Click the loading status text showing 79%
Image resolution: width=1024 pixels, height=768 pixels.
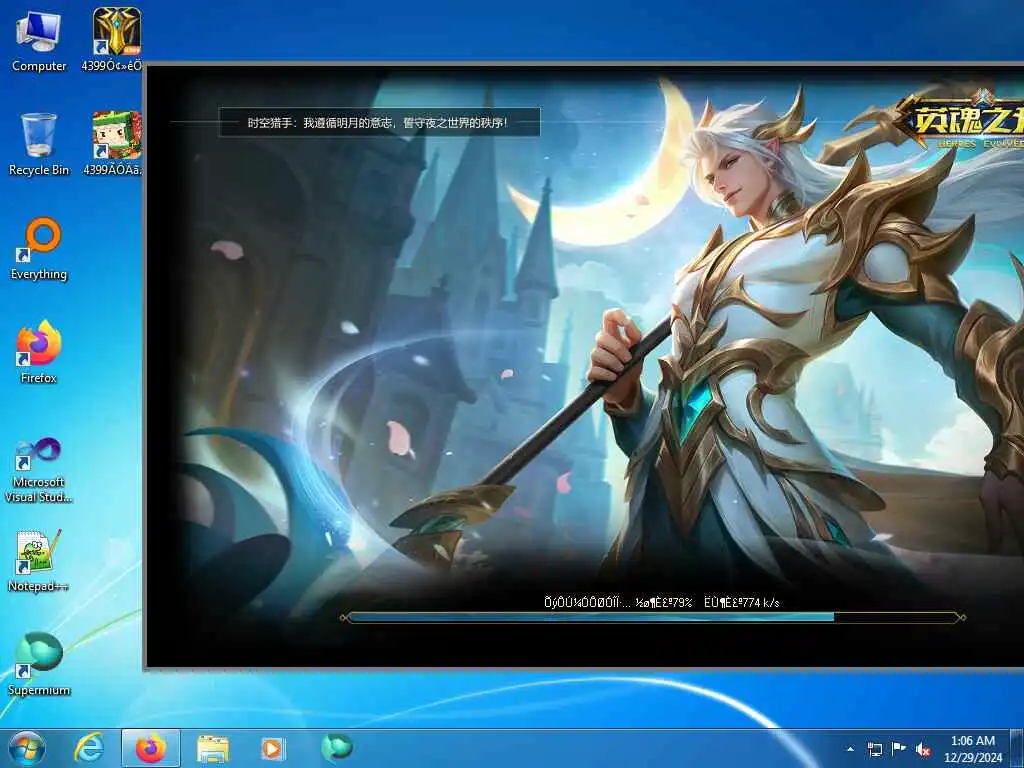662,602
